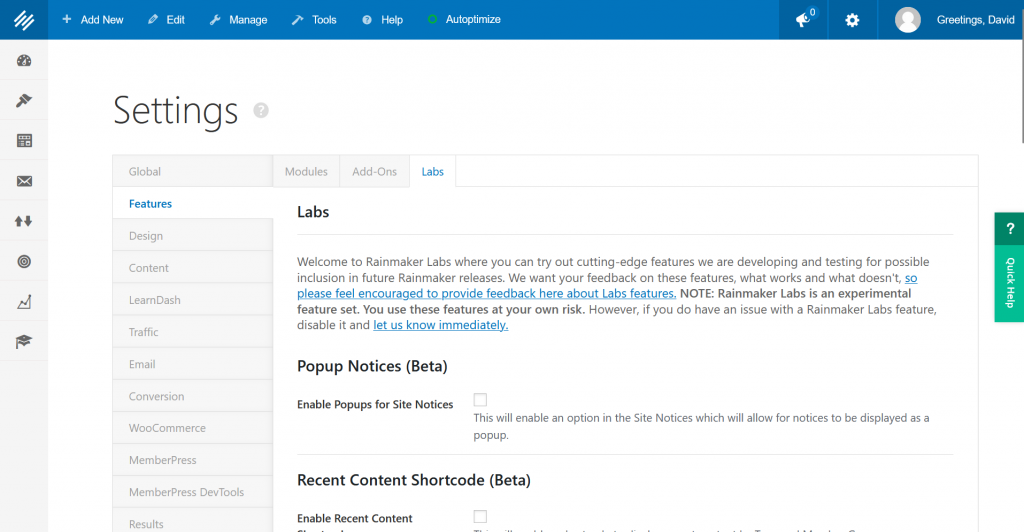Screen dimensions: 1024x532
Task: Click Greetings, David account menu
Action: (976, 20)
